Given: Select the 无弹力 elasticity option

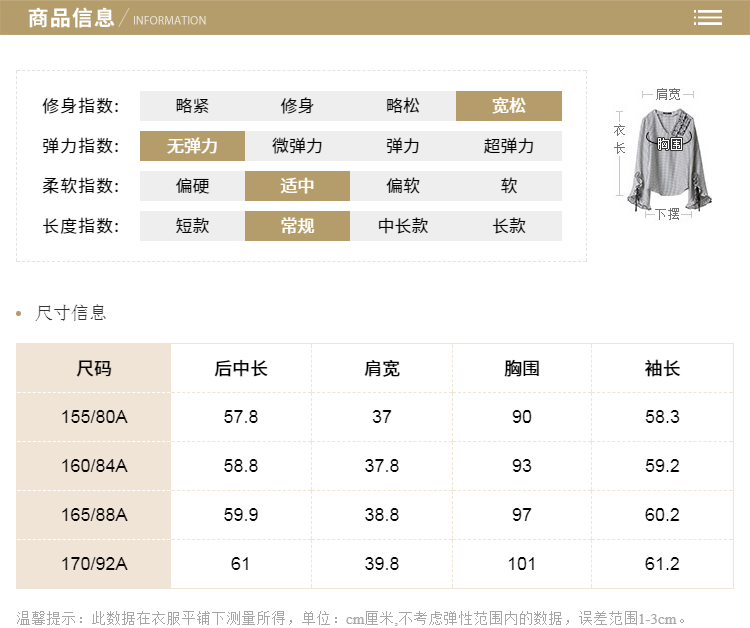Looking at the screenshot, I should click(192, 146).
